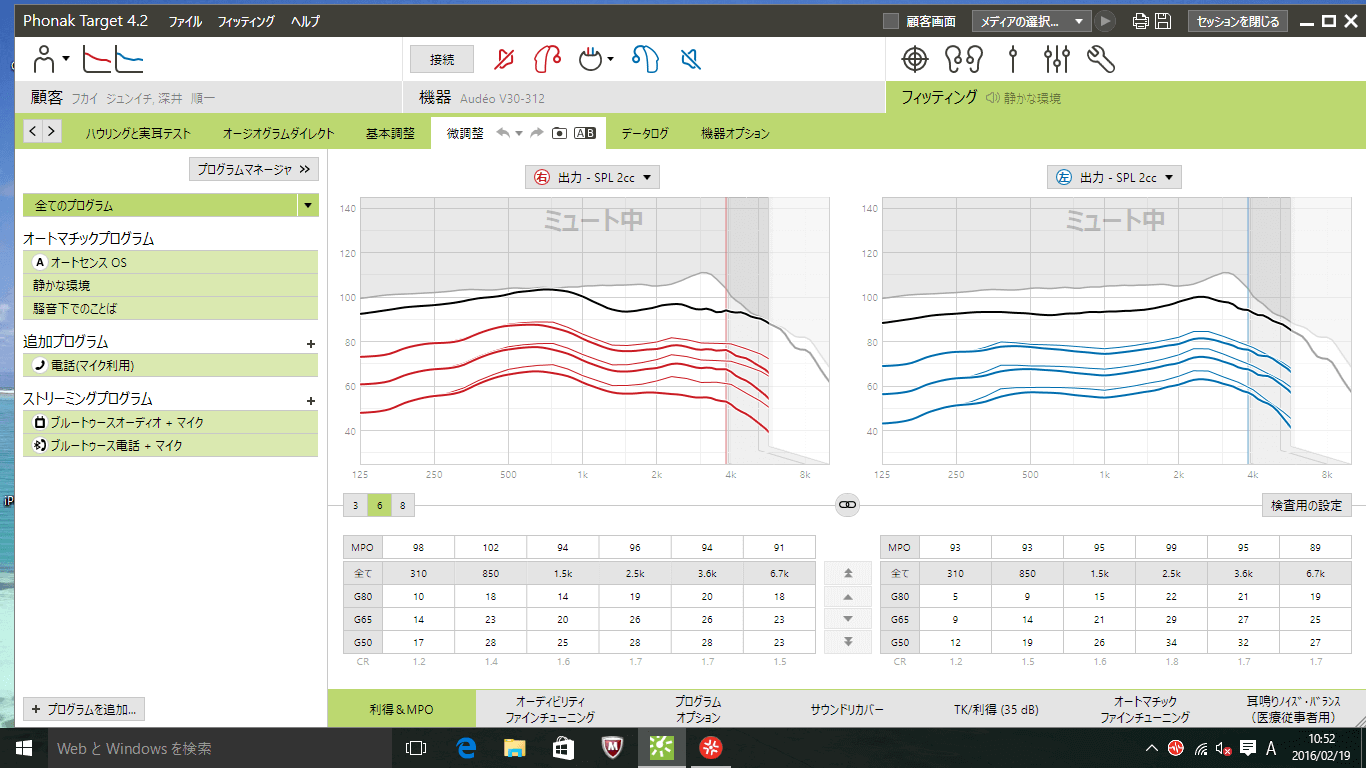
Task: Select the オートセンス OS program
Action: click(x=170, y=262)
